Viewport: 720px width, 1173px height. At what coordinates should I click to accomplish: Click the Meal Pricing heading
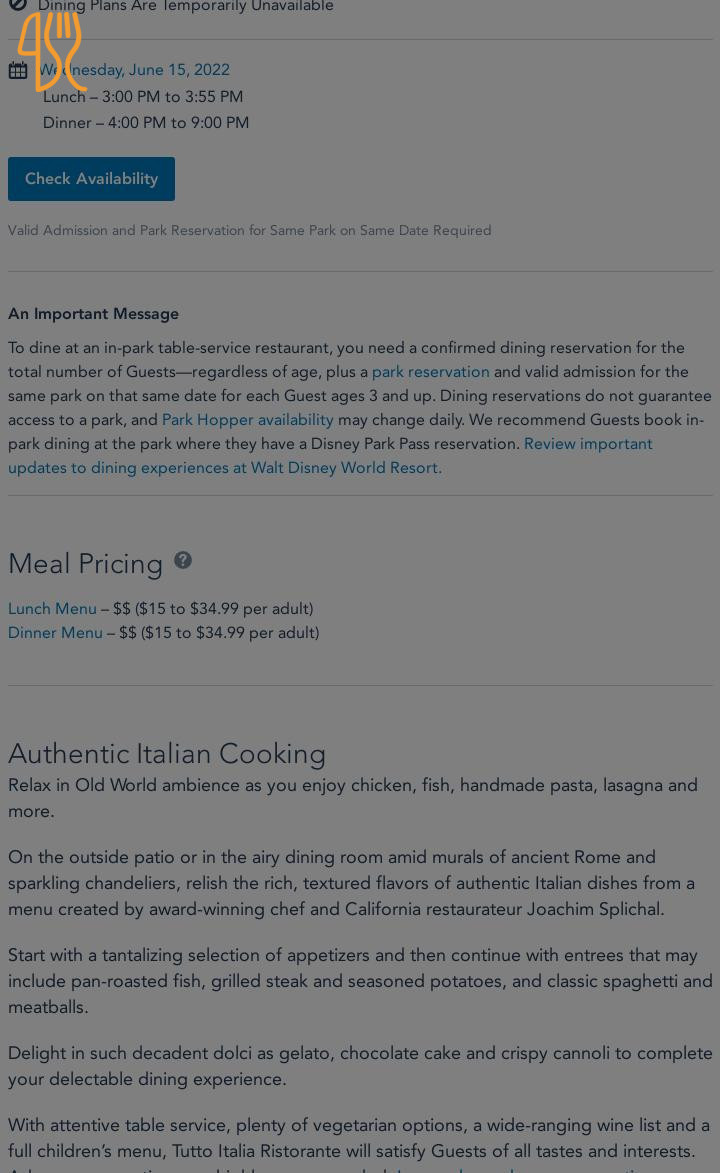(85, 564)
